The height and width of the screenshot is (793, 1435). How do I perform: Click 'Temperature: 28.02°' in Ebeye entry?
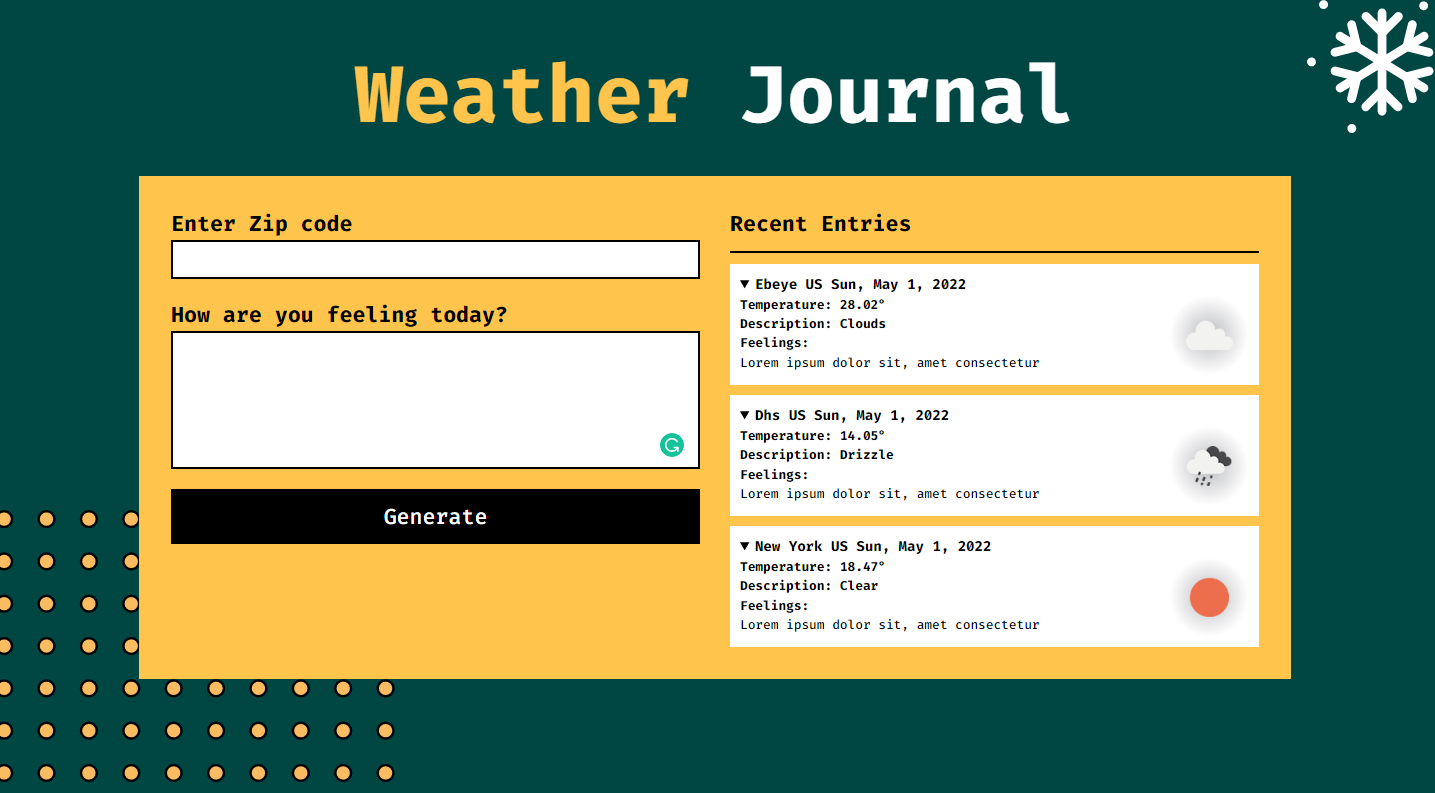pos(812,305)
